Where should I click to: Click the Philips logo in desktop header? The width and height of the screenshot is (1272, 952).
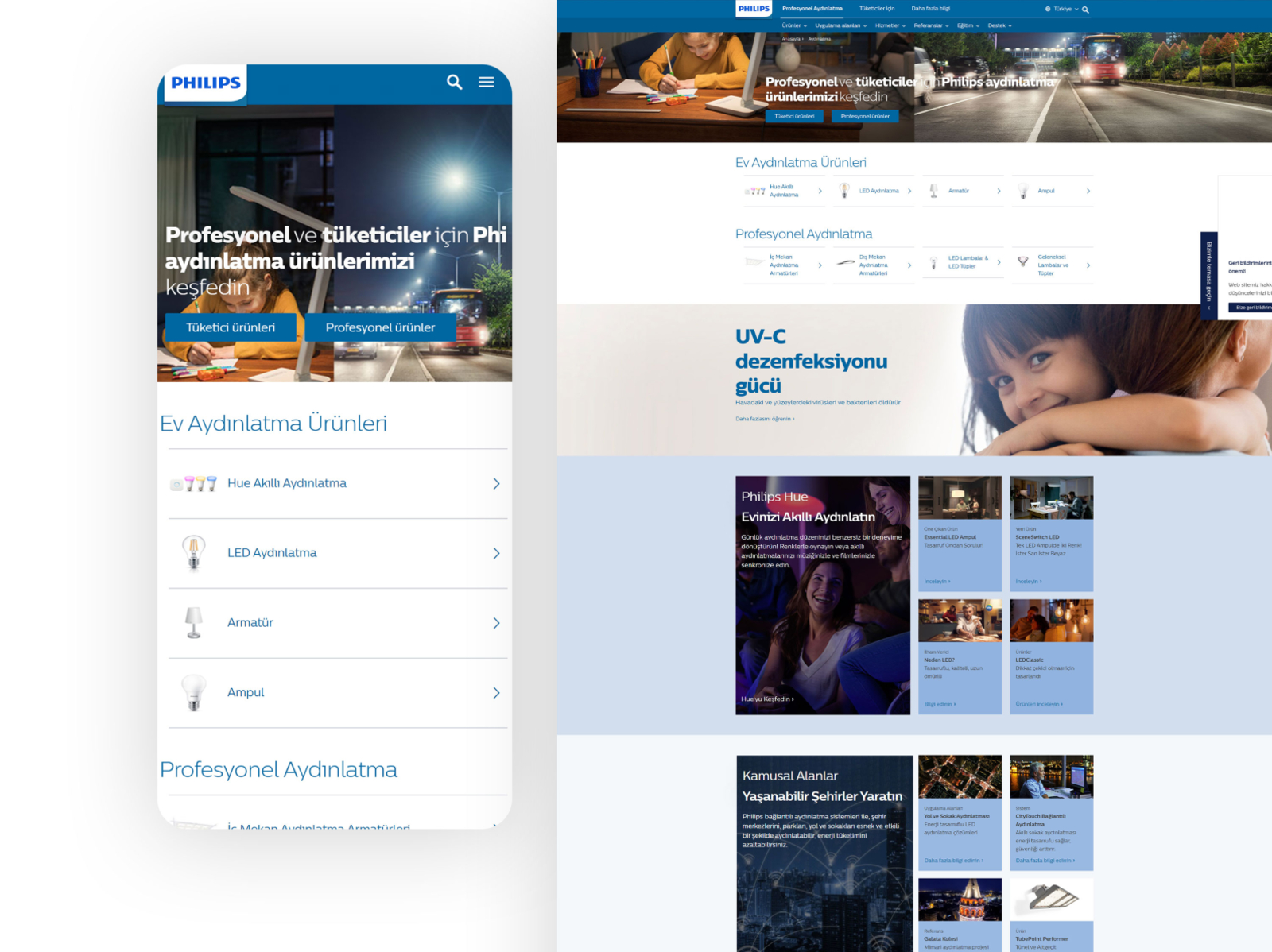[754, 9]
